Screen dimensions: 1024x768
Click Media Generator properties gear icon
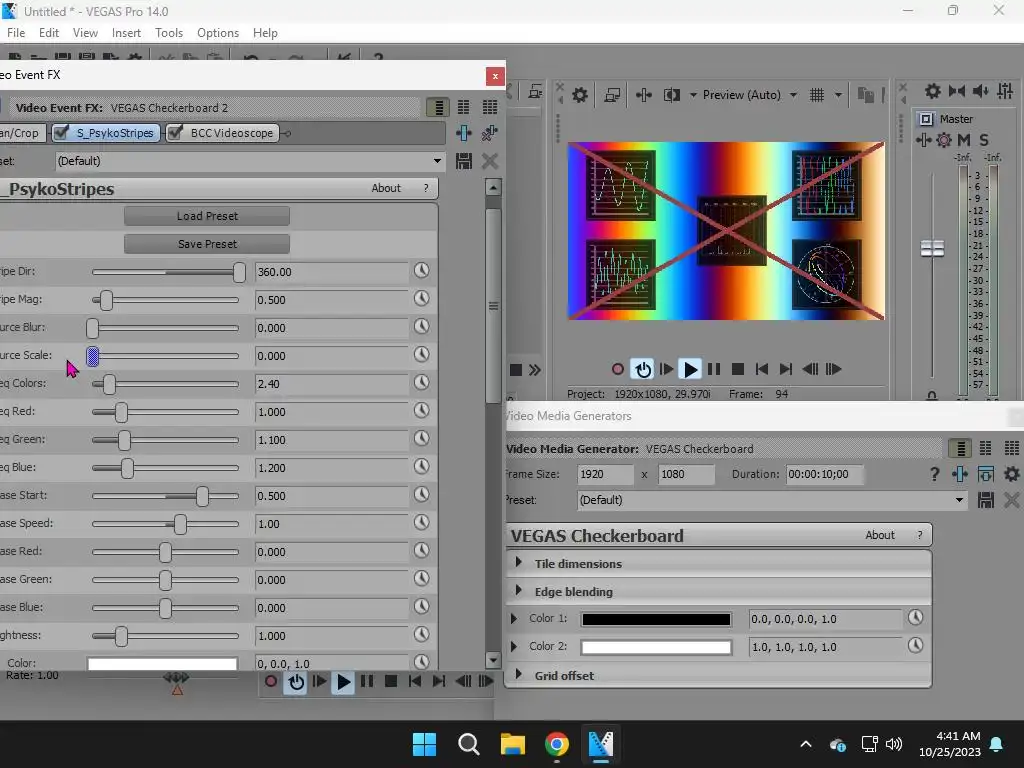pos(1012,474)
